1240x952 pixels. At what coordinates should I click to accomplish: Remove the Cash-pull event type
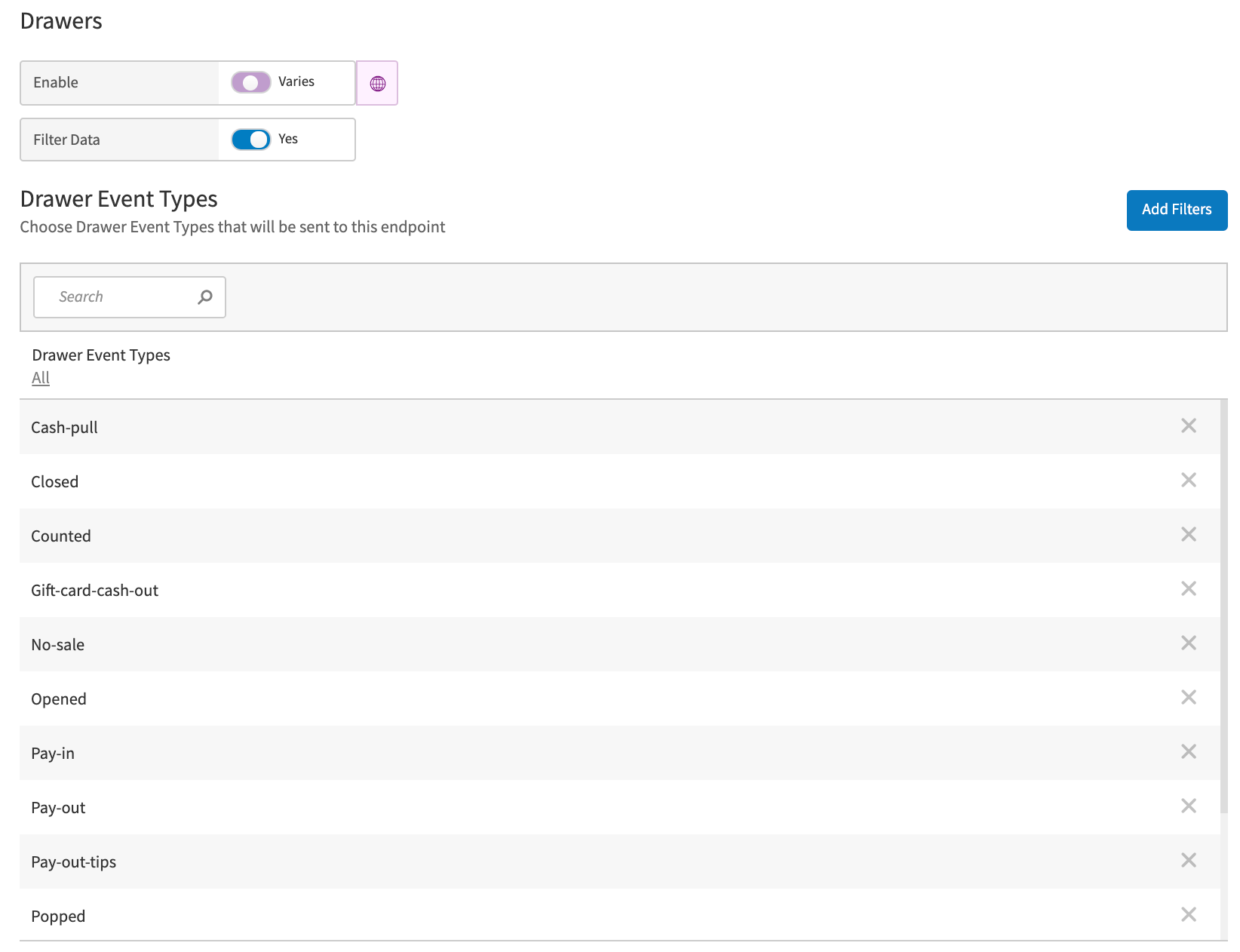[1188, 426]
